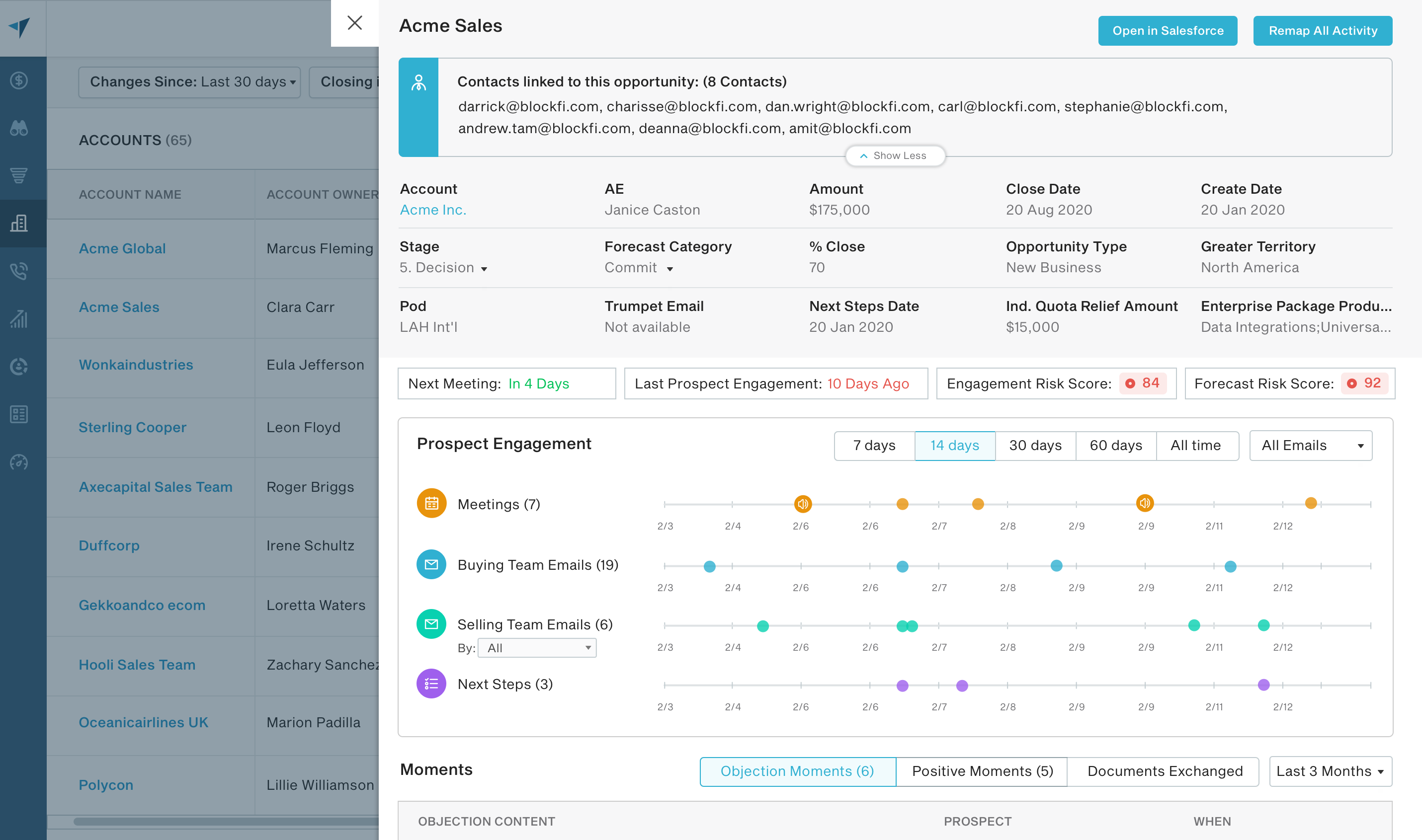This screenshot has height=840, width=1422.
Task: Open the Stage 5. Decision dropdown
Action: (443, 268)
